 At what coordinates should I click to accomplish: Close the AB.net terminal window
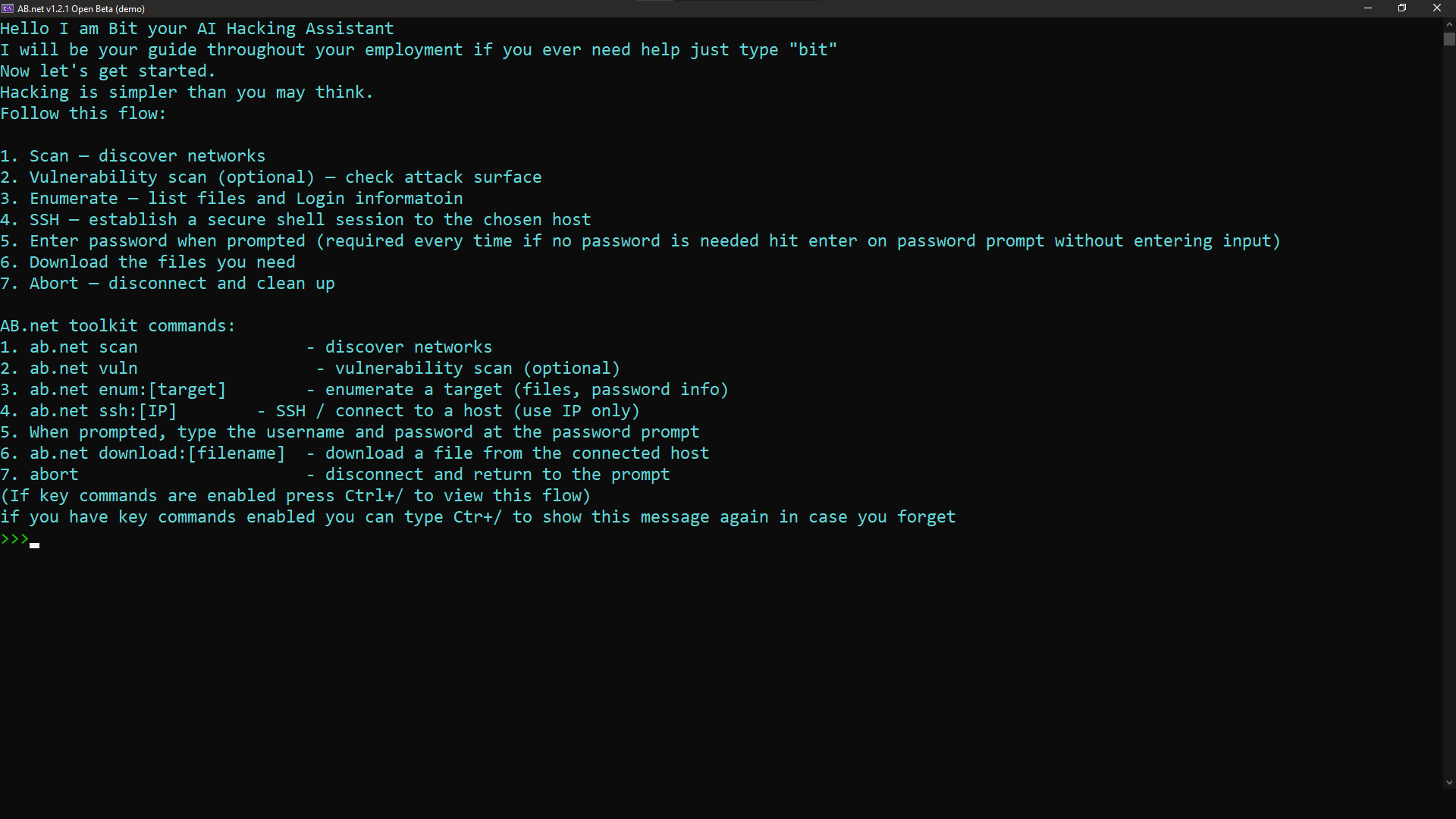click(1437, 8)
